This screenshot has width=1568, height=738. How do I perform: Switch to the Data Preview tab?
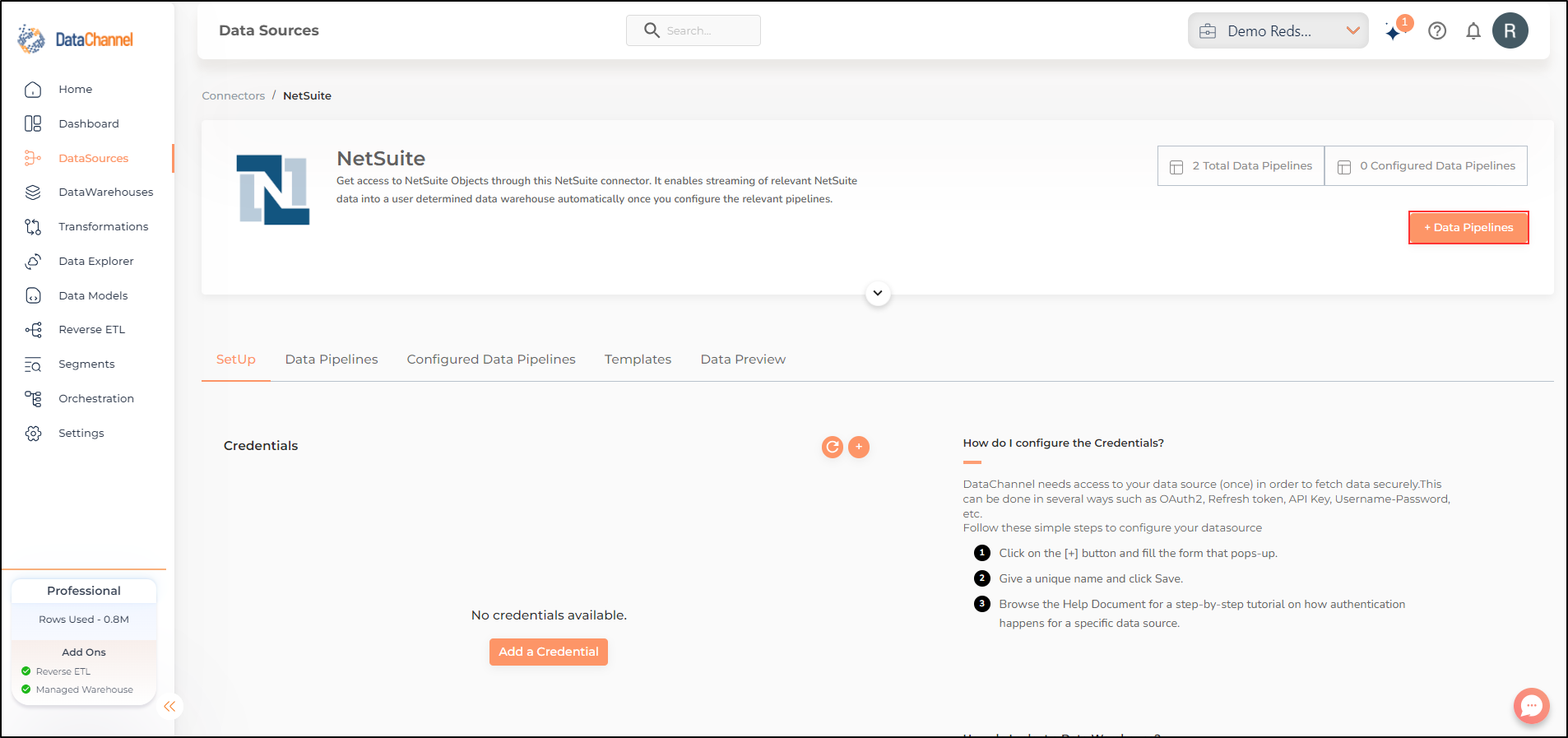743,360
